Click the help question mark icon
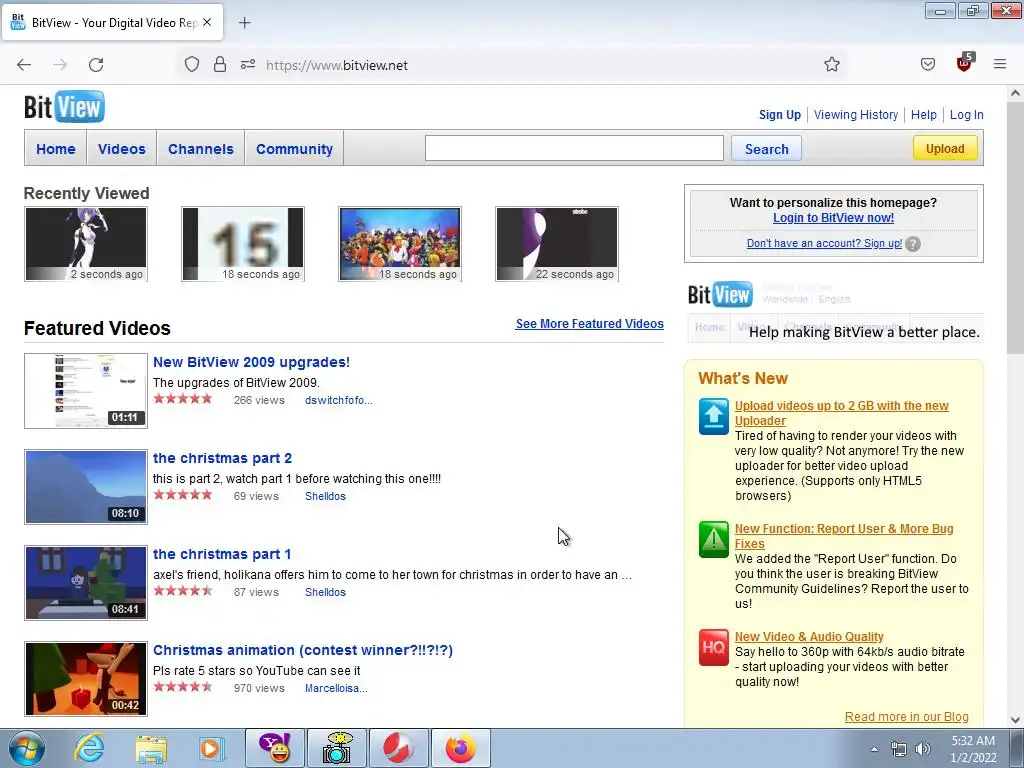The height and width of the screenshot is (768, 1024). (913, 244)
